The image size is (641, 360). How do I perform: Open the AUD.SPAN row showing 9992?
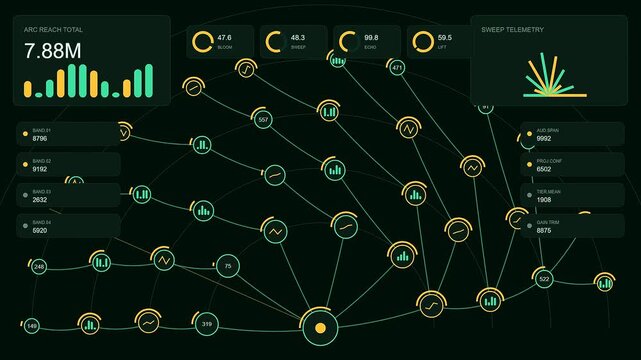point(572,134)
